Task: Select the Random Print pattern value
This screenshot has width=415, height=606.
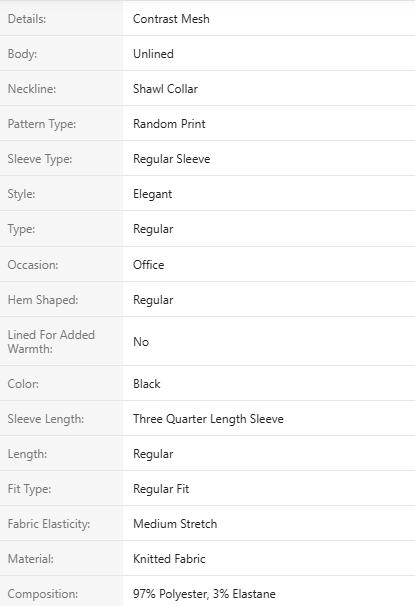Action: tap(169, 124)
